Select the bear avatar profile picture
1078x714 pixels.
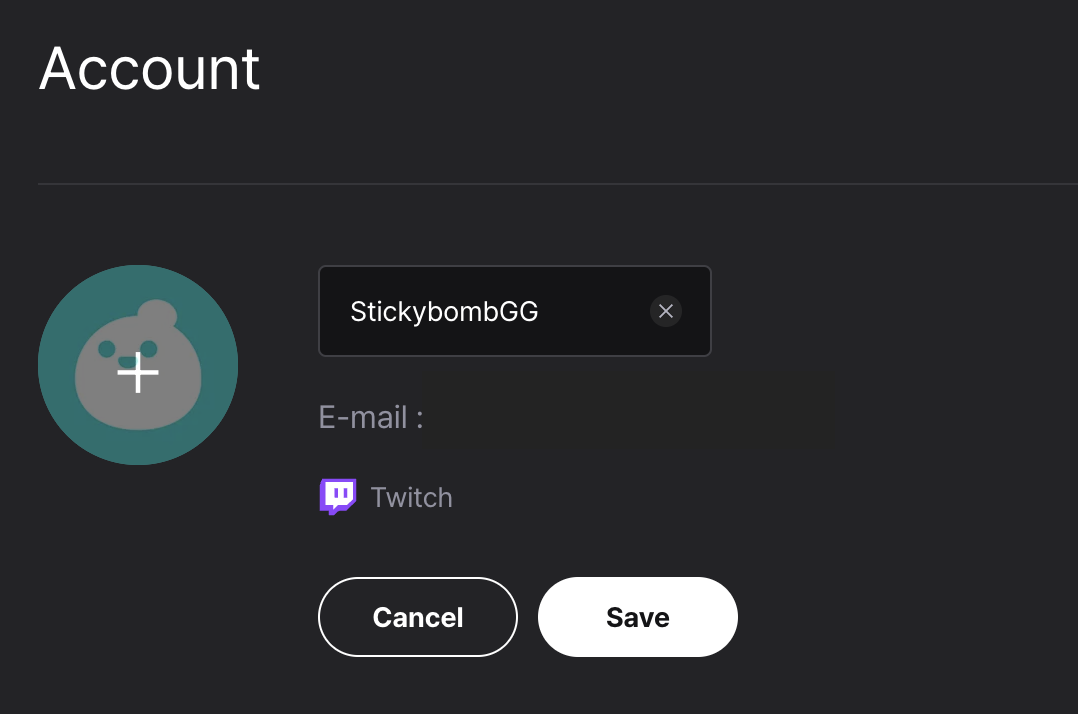138,365
